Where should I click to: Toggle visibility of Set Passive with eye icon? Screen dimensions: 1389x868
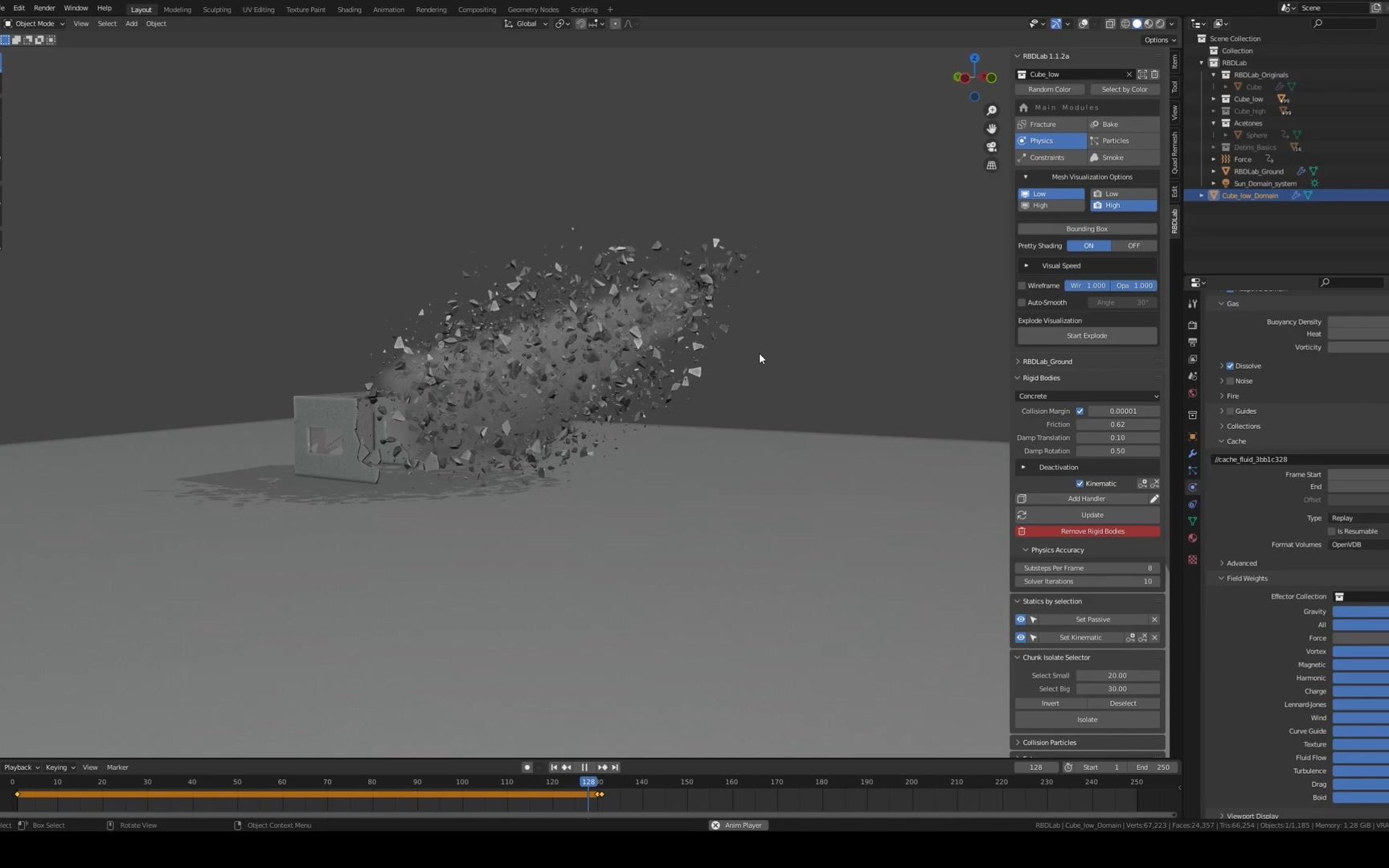click(x=1021, y=619)
